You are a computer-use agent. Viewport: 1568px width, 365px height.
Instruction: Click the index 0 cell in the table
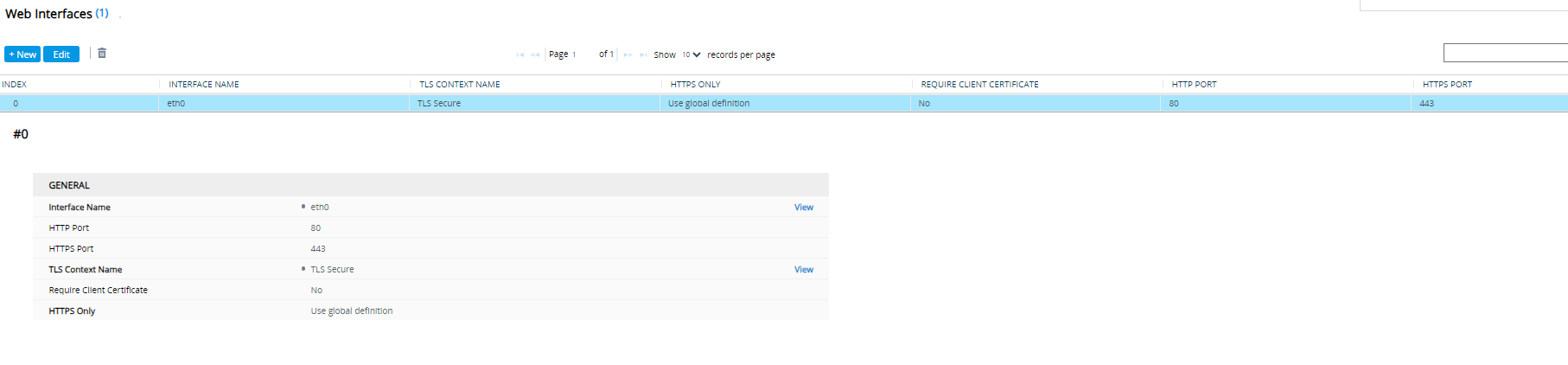pos(80,103)
